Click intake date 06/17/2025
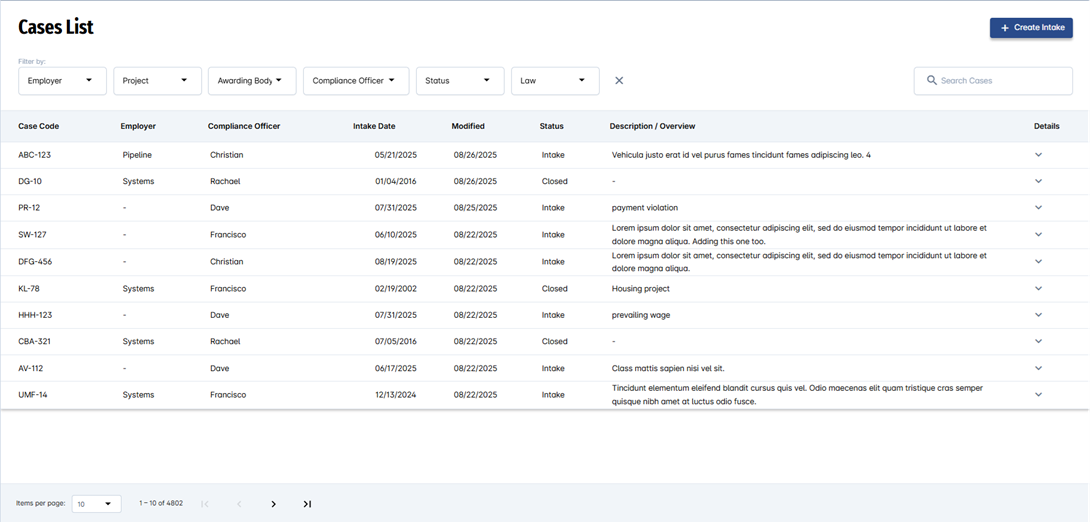 pyautogui.click(x=396, y=368)
